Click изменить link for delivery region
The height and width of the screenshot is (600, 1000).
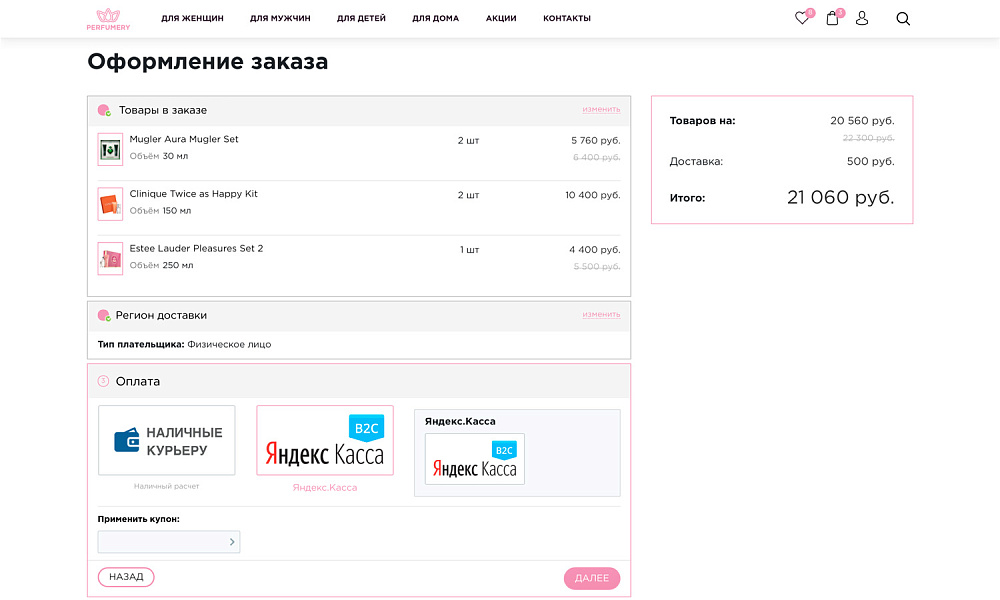click(603, 314)
